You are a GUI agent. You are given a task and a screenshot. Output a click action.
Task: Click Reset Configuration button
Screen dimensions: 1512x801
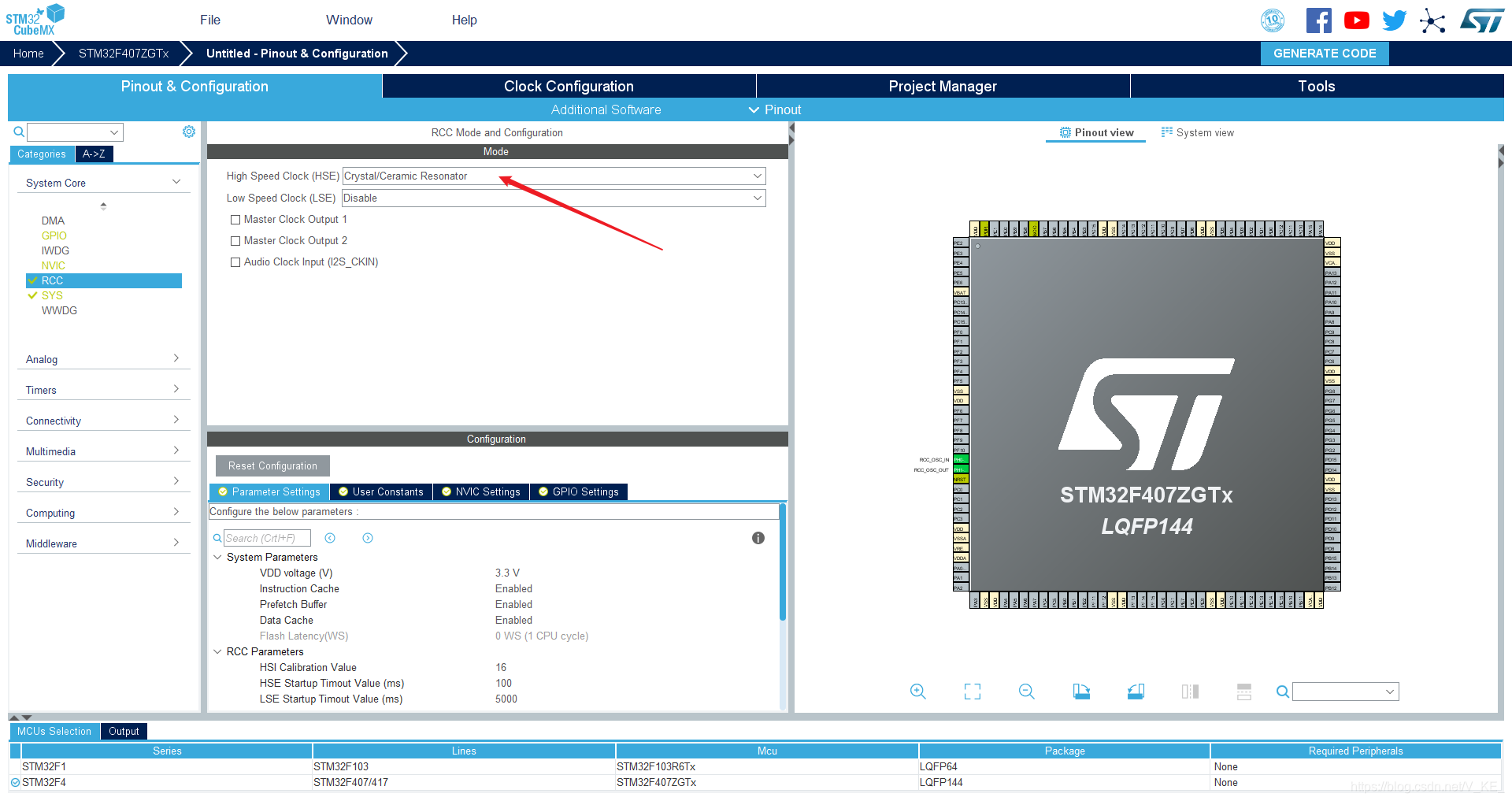(272, 465)
